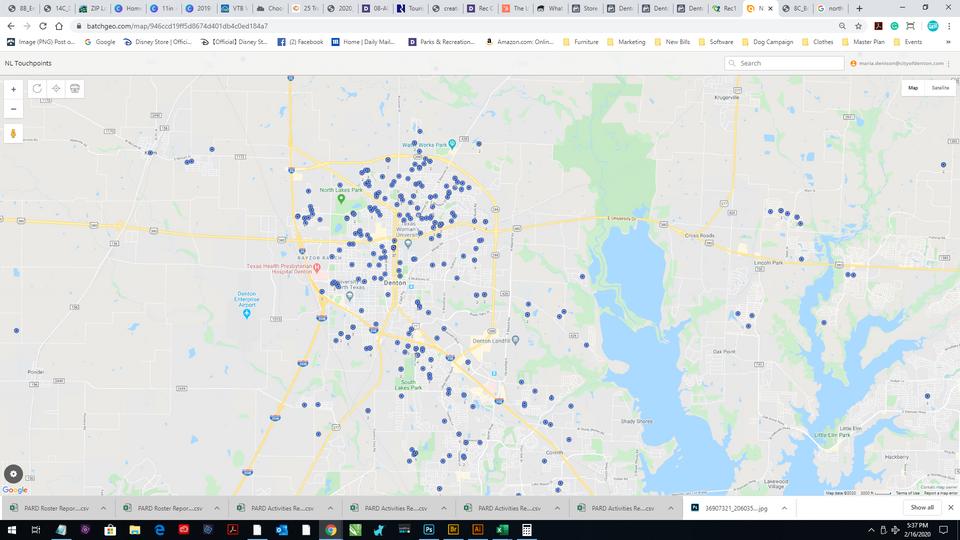Click the Water Works Park pin
960x540 pixels.
pos(452,144)
